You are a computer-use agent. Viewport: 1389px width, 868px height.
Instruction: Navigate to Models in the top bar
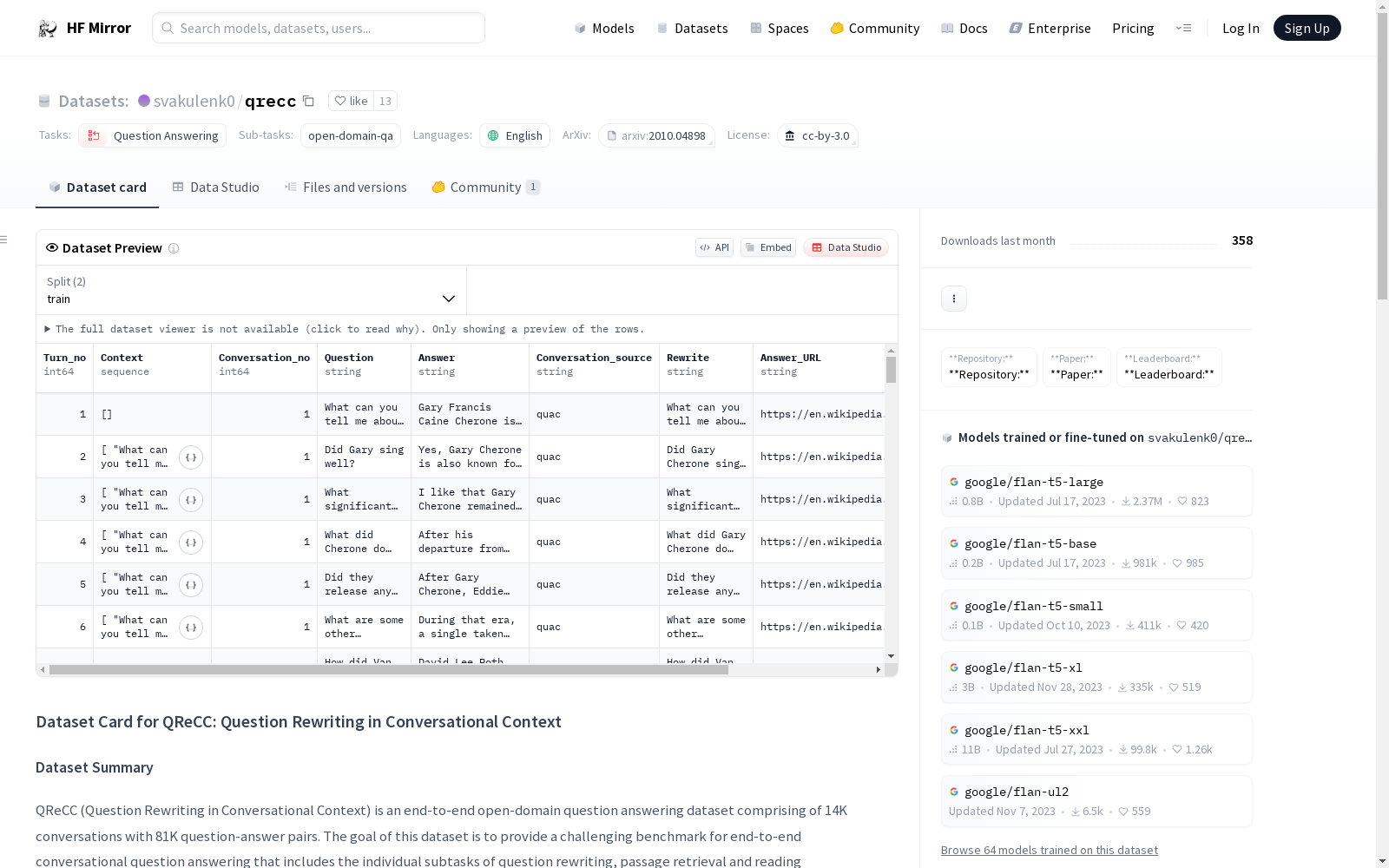pyautogui.click(x=604, y=28)
